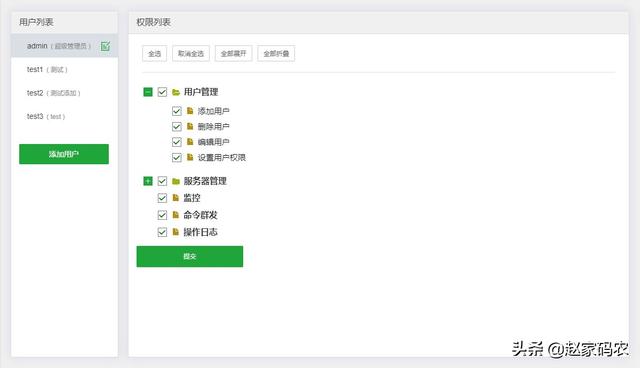Screen dimensions: 640x368
Task: Click the 添加用户 permission label in tree
Action: (x=213, y=111)
